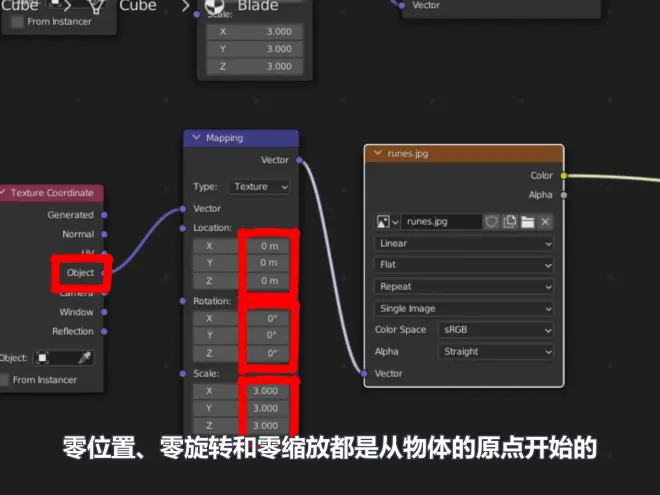This screenshot has width=660, height=495.
Task: Open image browse icon dropdown
Action: (387, 221)
